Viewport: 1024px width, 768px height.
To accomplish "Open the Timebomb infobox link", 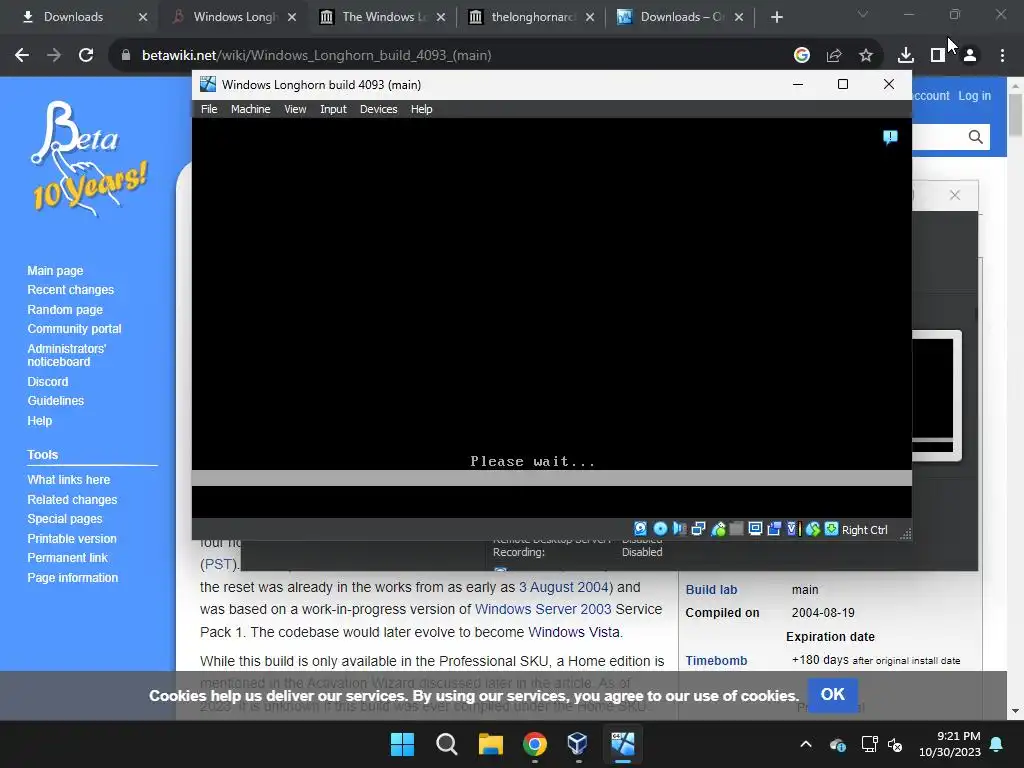I will click(x=716, y=661).
